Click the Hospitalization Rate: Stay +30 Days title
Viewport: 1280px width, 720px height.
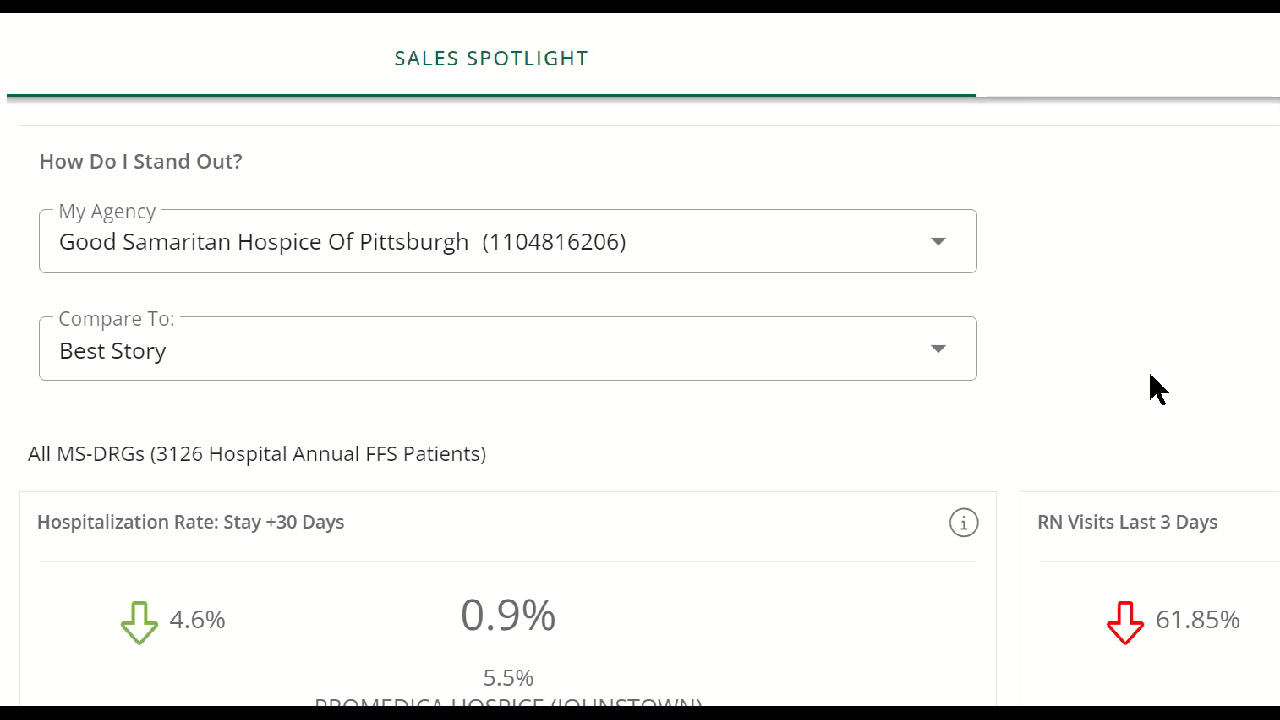coord(190,522)
